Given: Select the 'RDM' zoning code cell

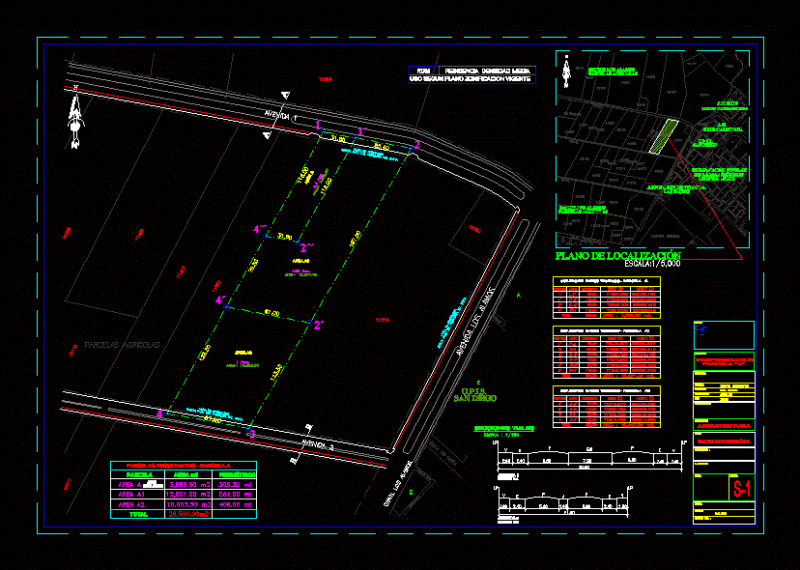Looking at the screenshot, I should coord(423,70).
